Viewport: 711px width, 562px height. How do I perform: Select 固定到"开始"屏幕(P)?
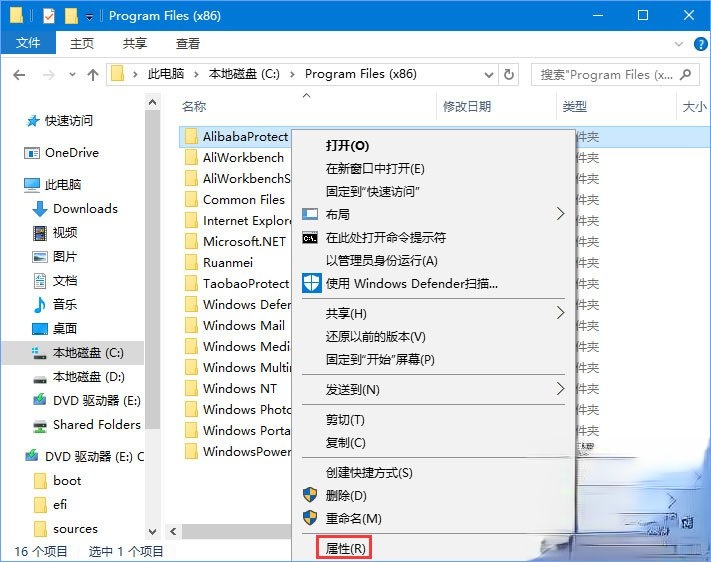380,360
